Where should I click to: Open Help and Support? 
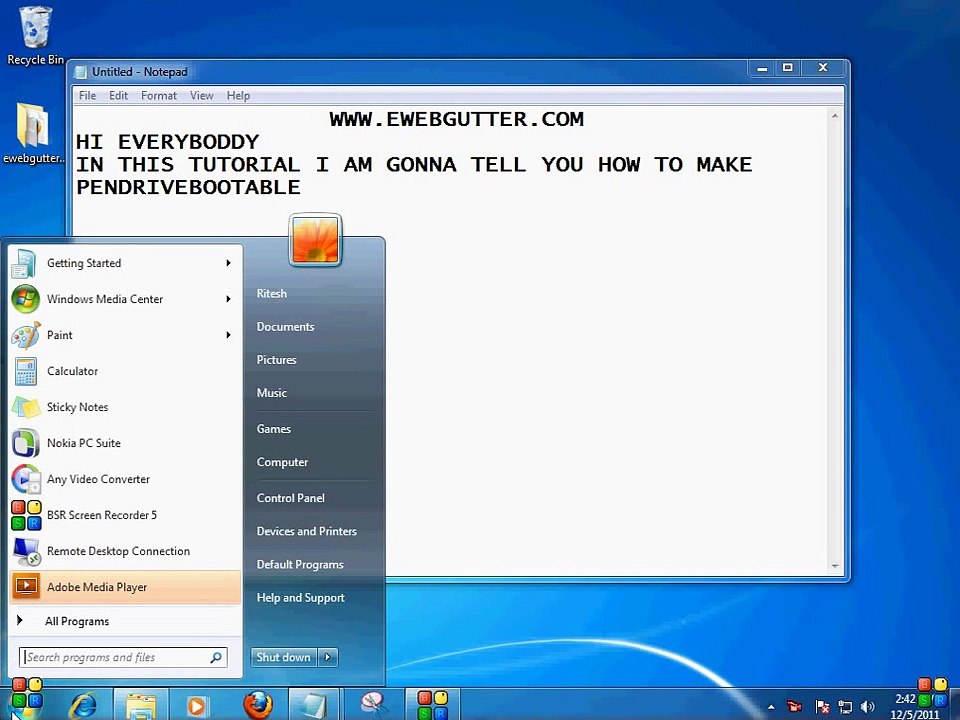coord(301,597)
